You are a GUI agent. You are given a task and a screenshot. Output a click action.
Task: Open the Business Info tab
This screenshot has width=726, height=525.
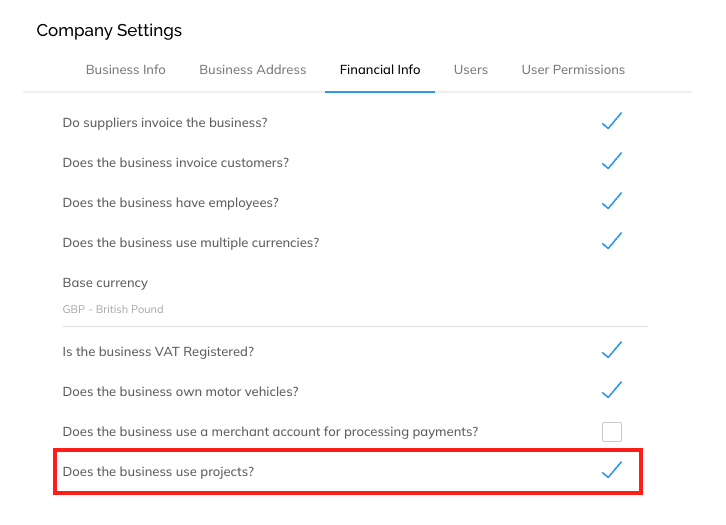[125, 69]
